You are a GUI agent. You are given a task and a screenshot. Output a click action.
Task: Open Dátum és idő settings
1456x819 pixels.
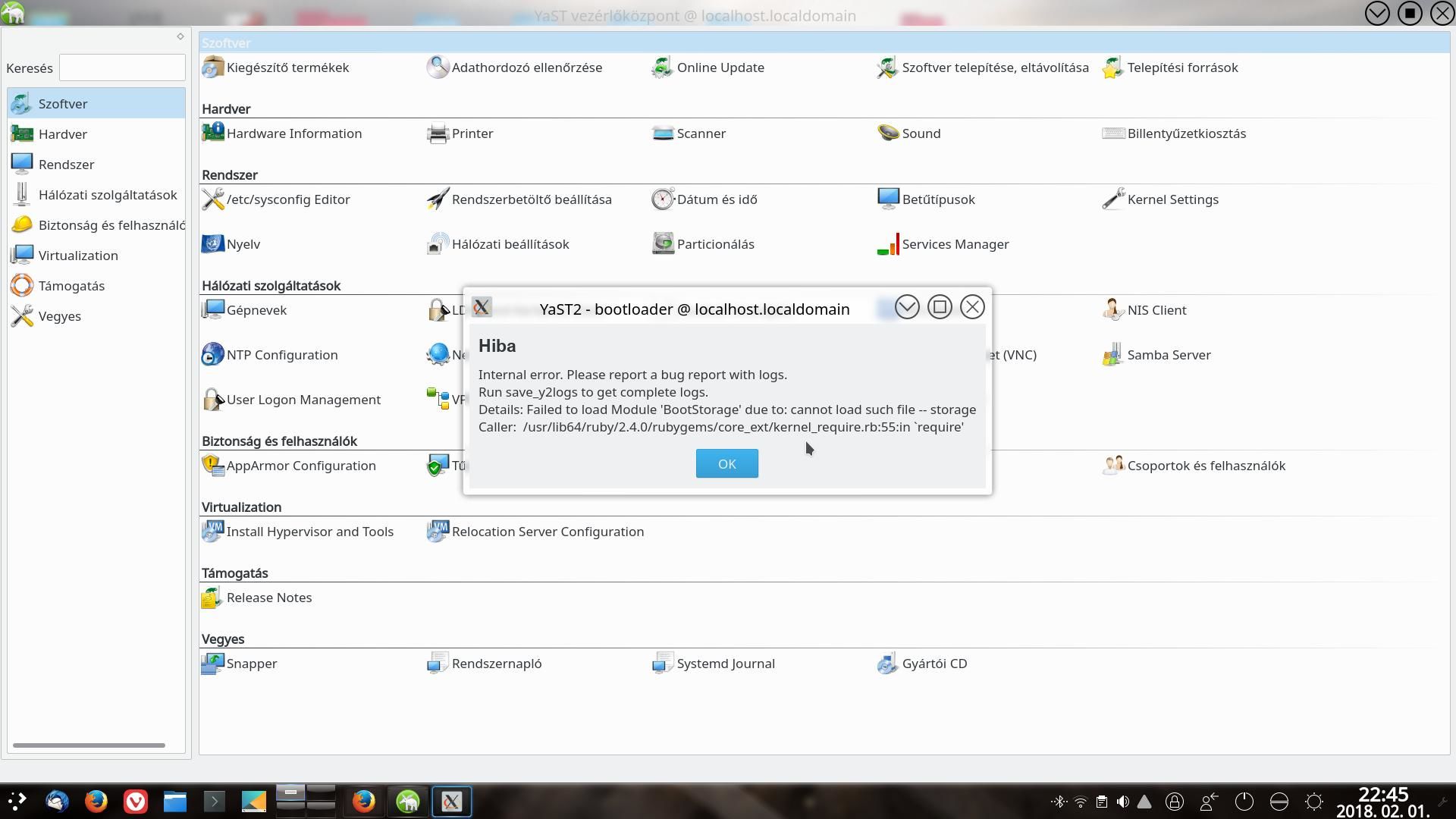coord(716,199)
